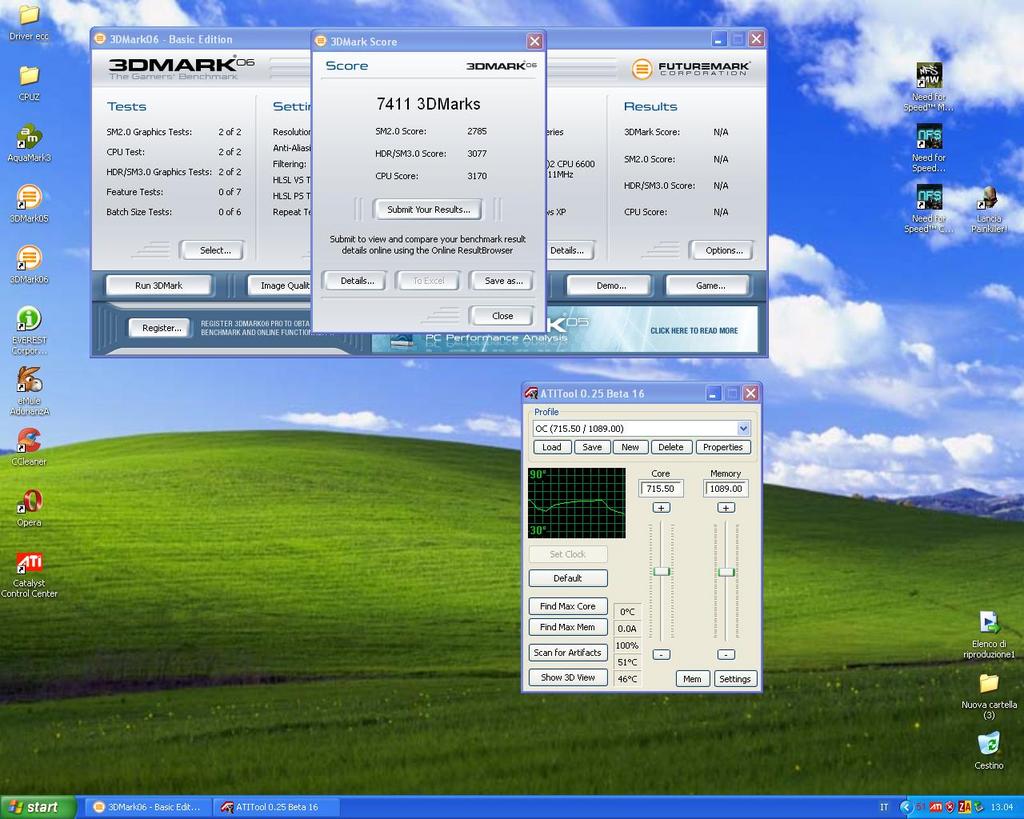Click Details in the 3DMark Score dialog

coord(357,281)
